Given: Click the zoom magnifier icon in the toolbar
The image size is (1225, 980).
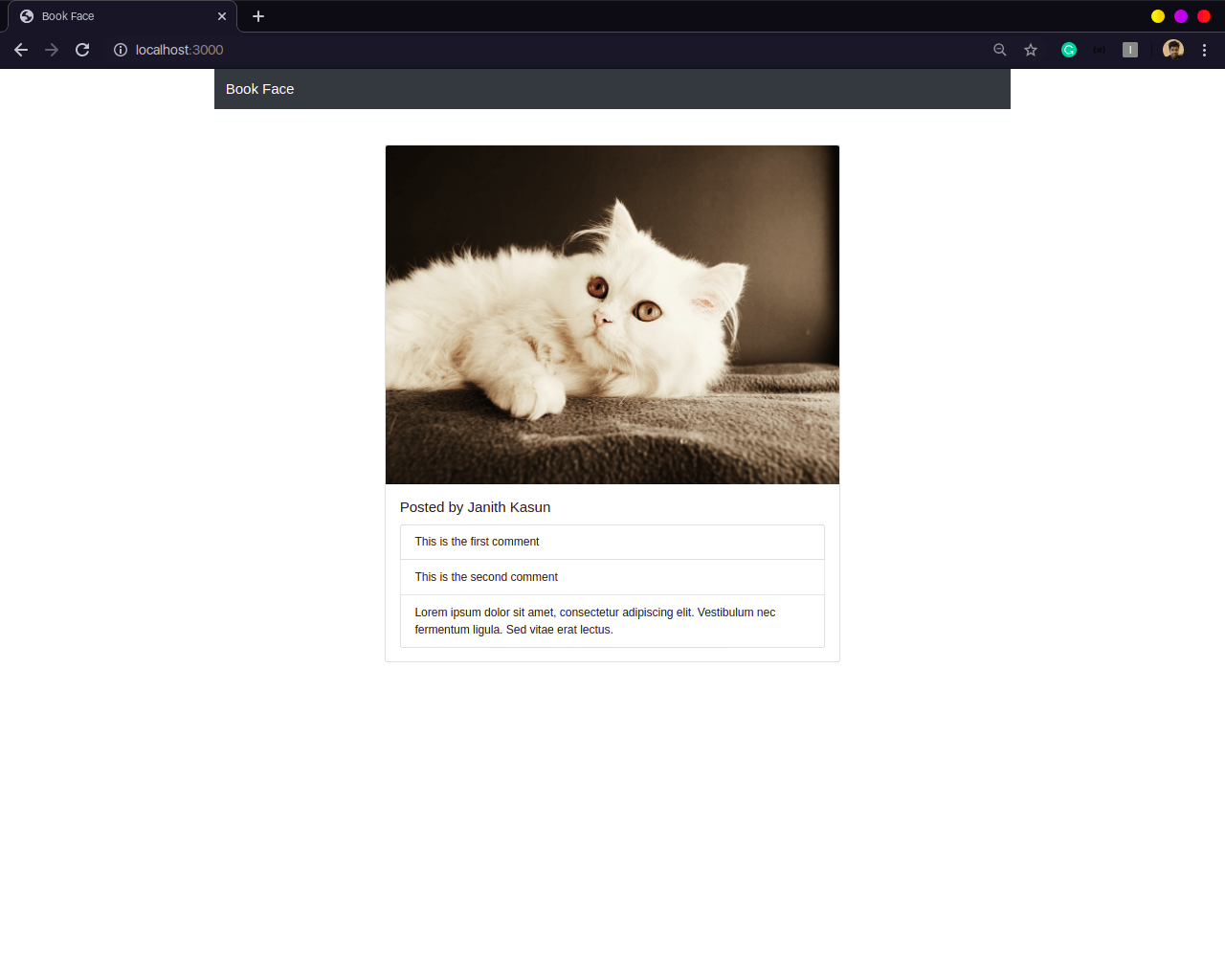Looking at the screenshot, I should click(999, 50).
